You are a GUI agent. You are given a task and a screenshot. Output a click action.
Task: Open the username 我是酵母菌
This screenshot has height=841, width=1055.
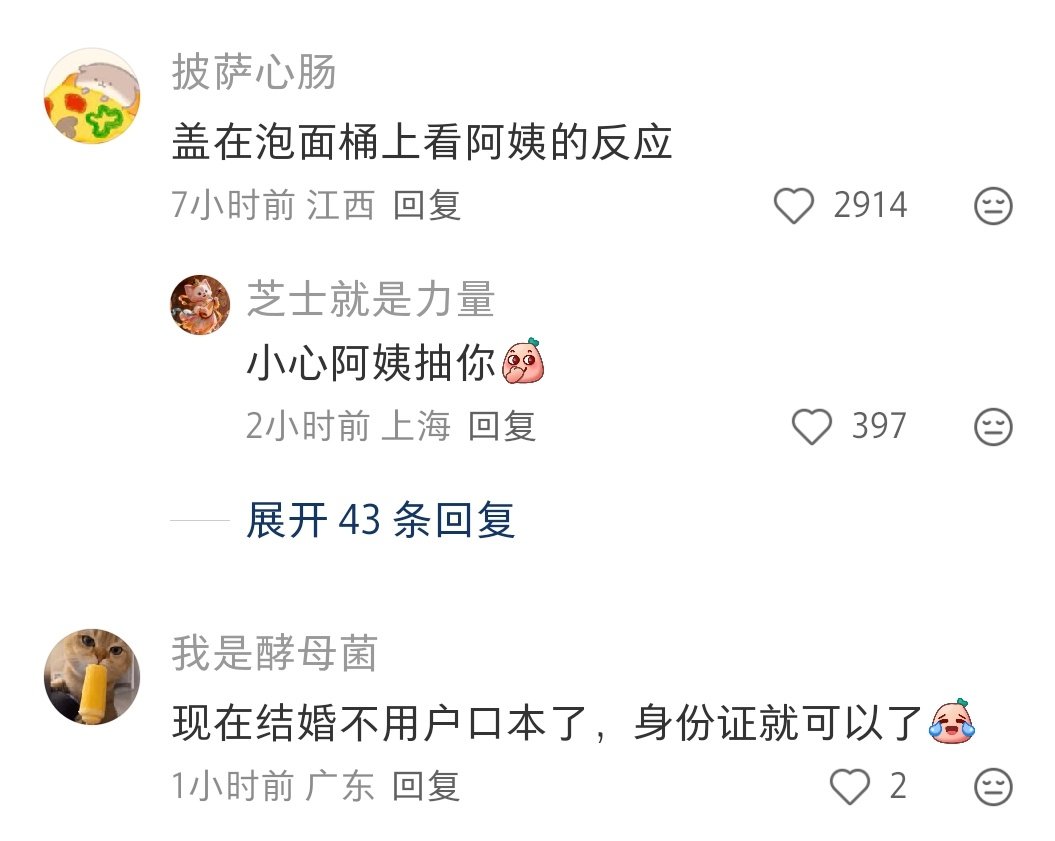pos(275,653)
